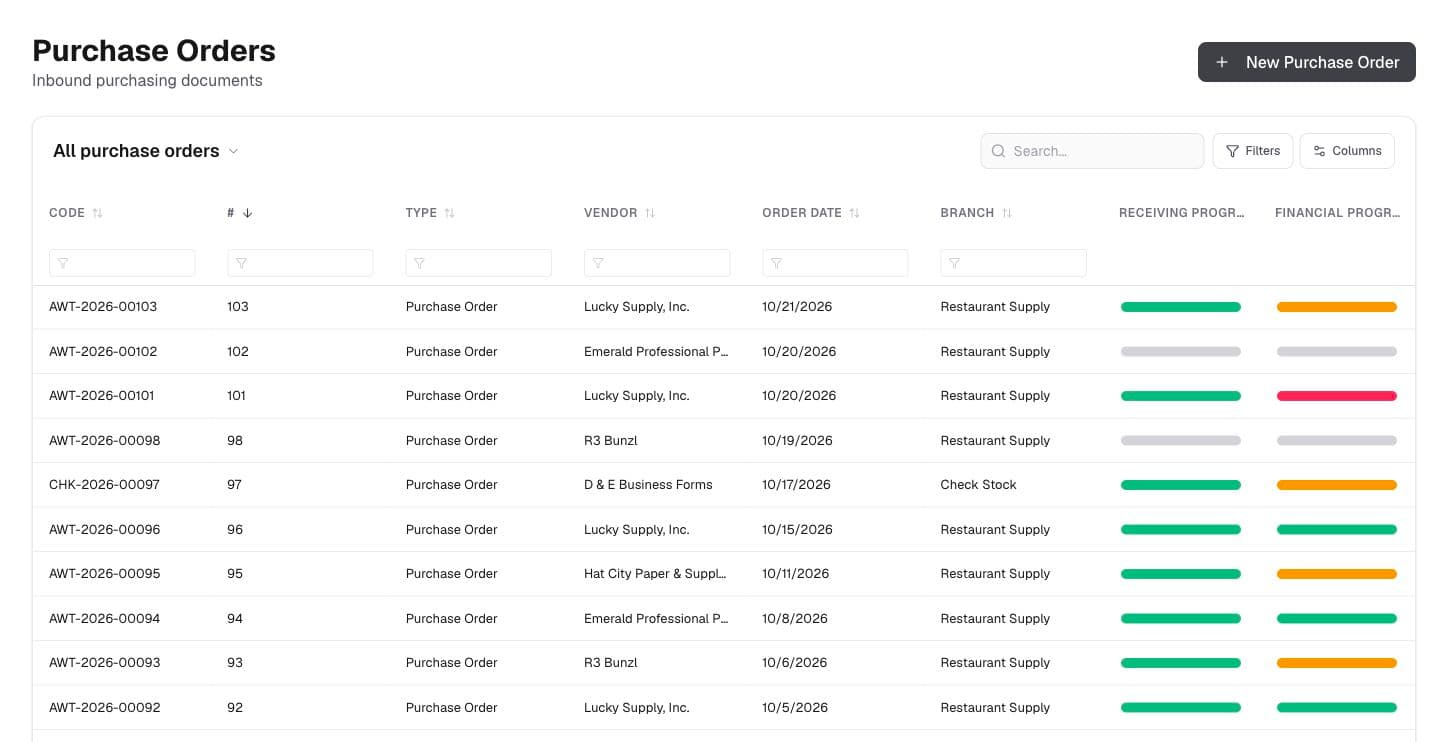Click receiving progress bar for AWT-2026-00098
This screenshot has width=1448, height=742.
pyautogui.click(x=1181, y=440)
